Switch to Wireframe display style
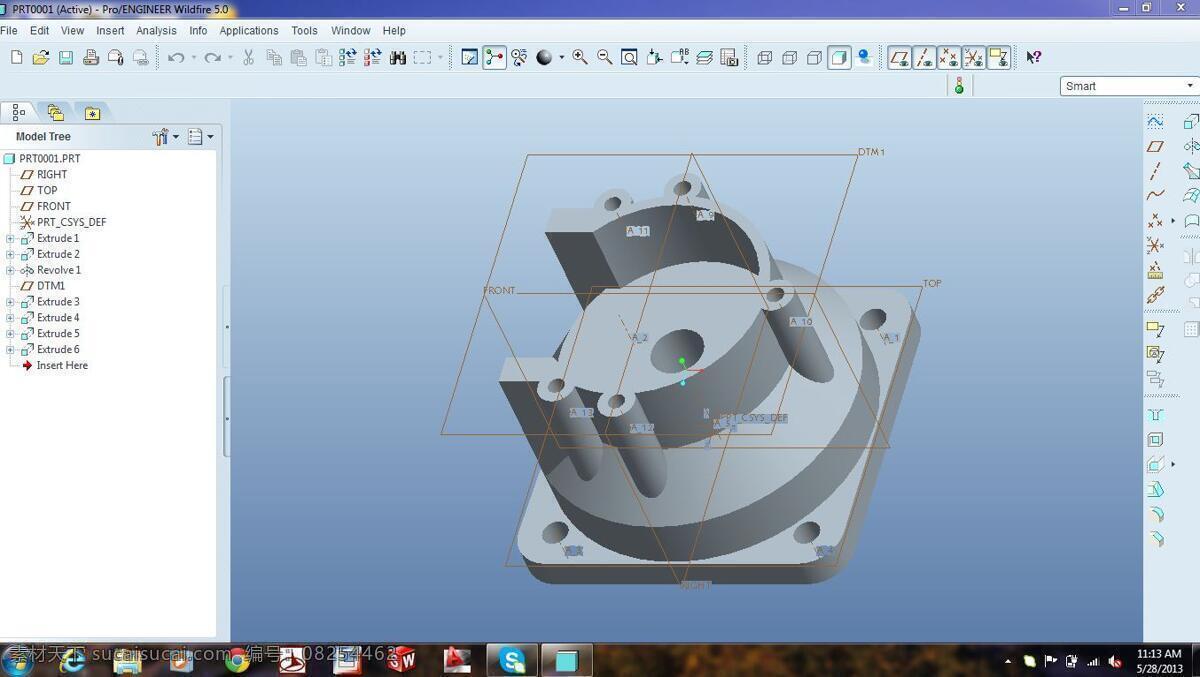Image resolution: width=1200 pixels, height=677 pixels. [x=765, y=58]
